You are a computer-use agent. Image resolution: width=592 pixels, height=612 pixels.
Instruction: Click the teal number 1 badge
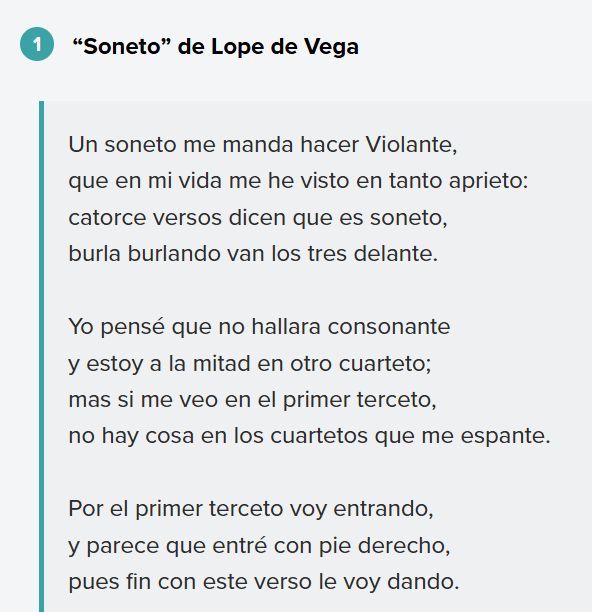pos(37,44)
